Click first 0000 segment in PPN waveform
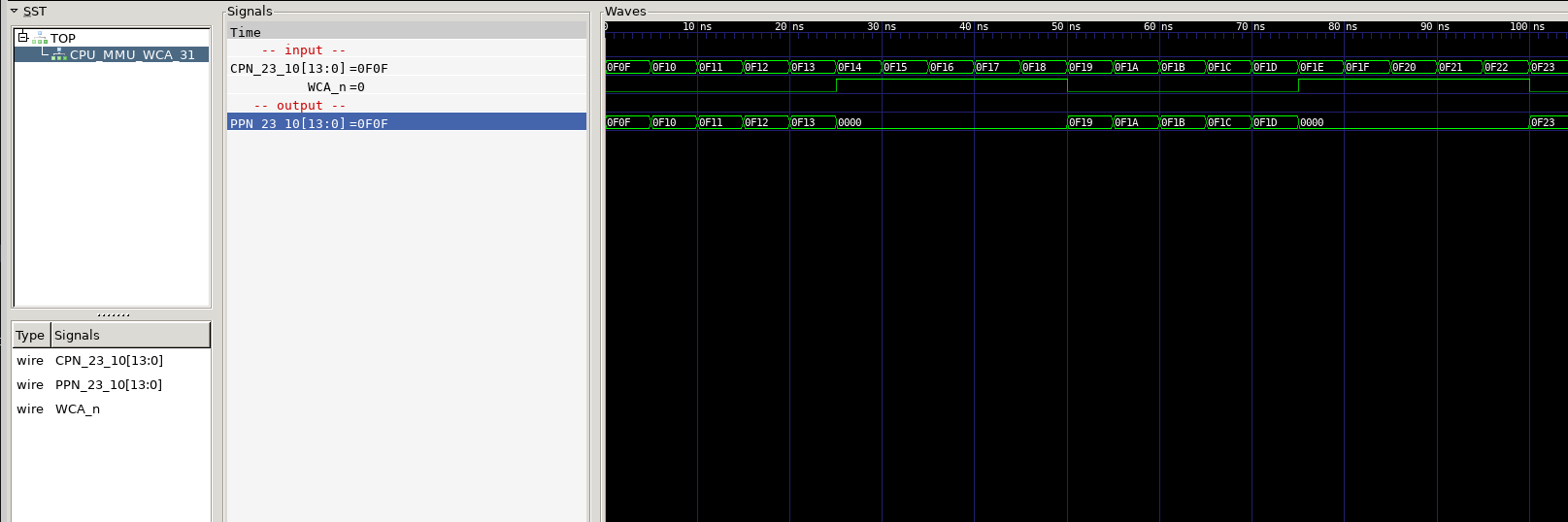 [951, 122]
